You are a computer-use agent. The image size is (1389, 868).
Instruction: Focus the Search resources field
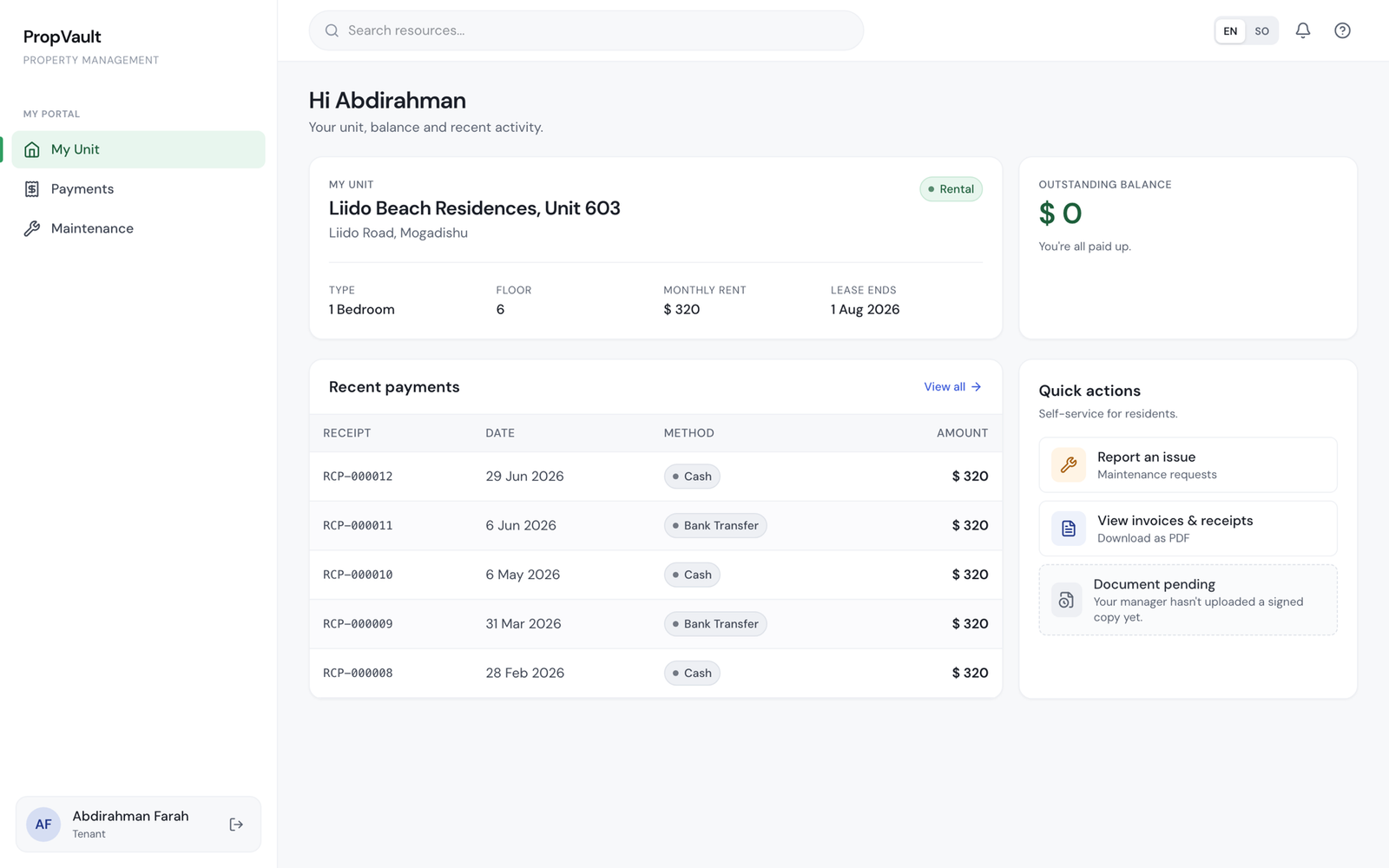(586, 30)
